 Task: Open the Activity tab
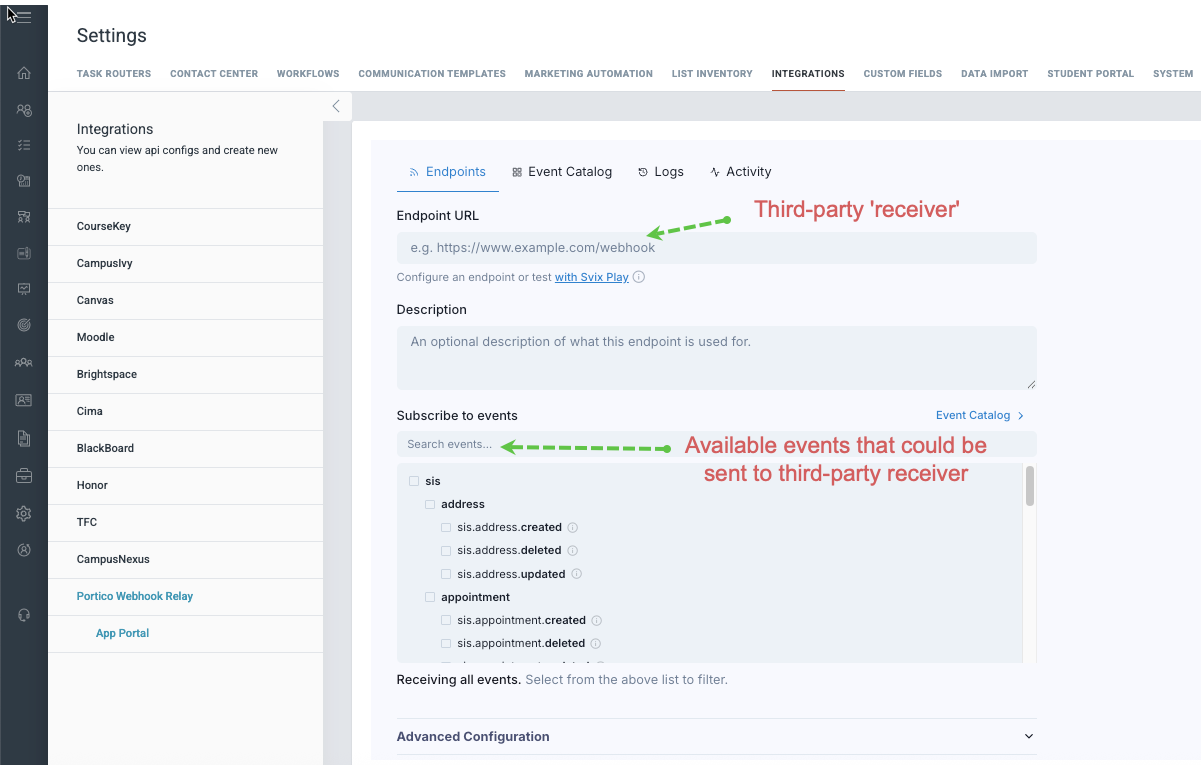point(741,172)
